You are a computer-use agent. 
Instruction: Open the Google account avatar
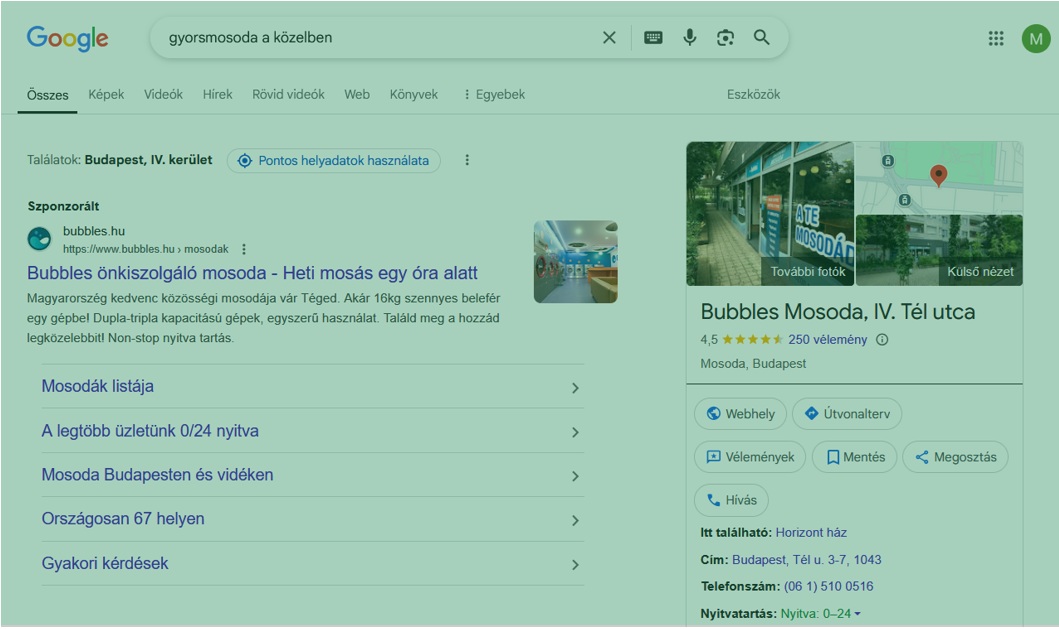pyautogui.click(x=1035, y=38)
